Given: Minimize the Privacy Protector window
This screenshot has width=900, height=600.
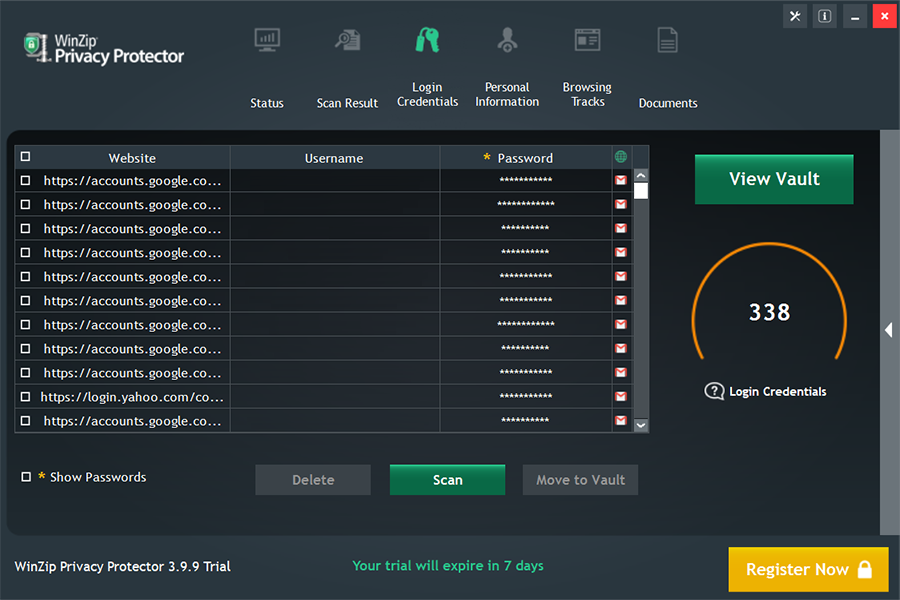Looking at the screenshot, I should [x=855, y=16].
